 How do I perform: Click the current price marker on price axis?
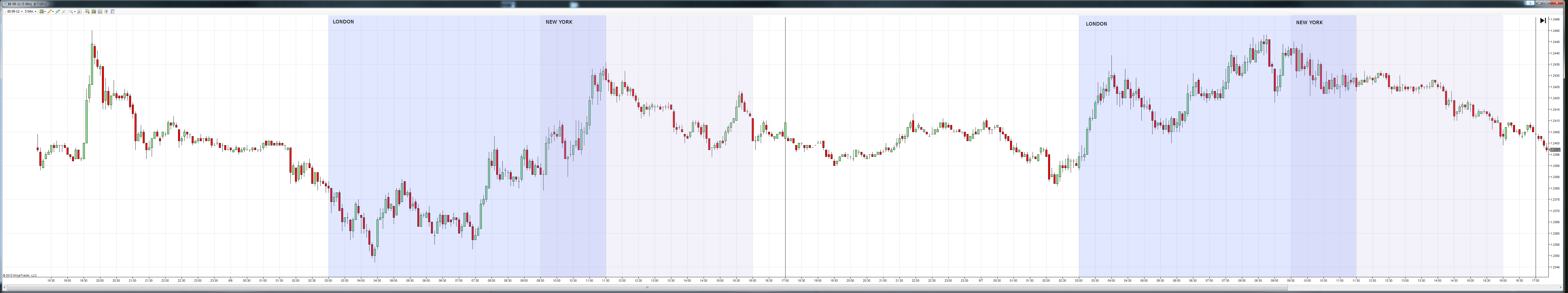(1555, 149)
